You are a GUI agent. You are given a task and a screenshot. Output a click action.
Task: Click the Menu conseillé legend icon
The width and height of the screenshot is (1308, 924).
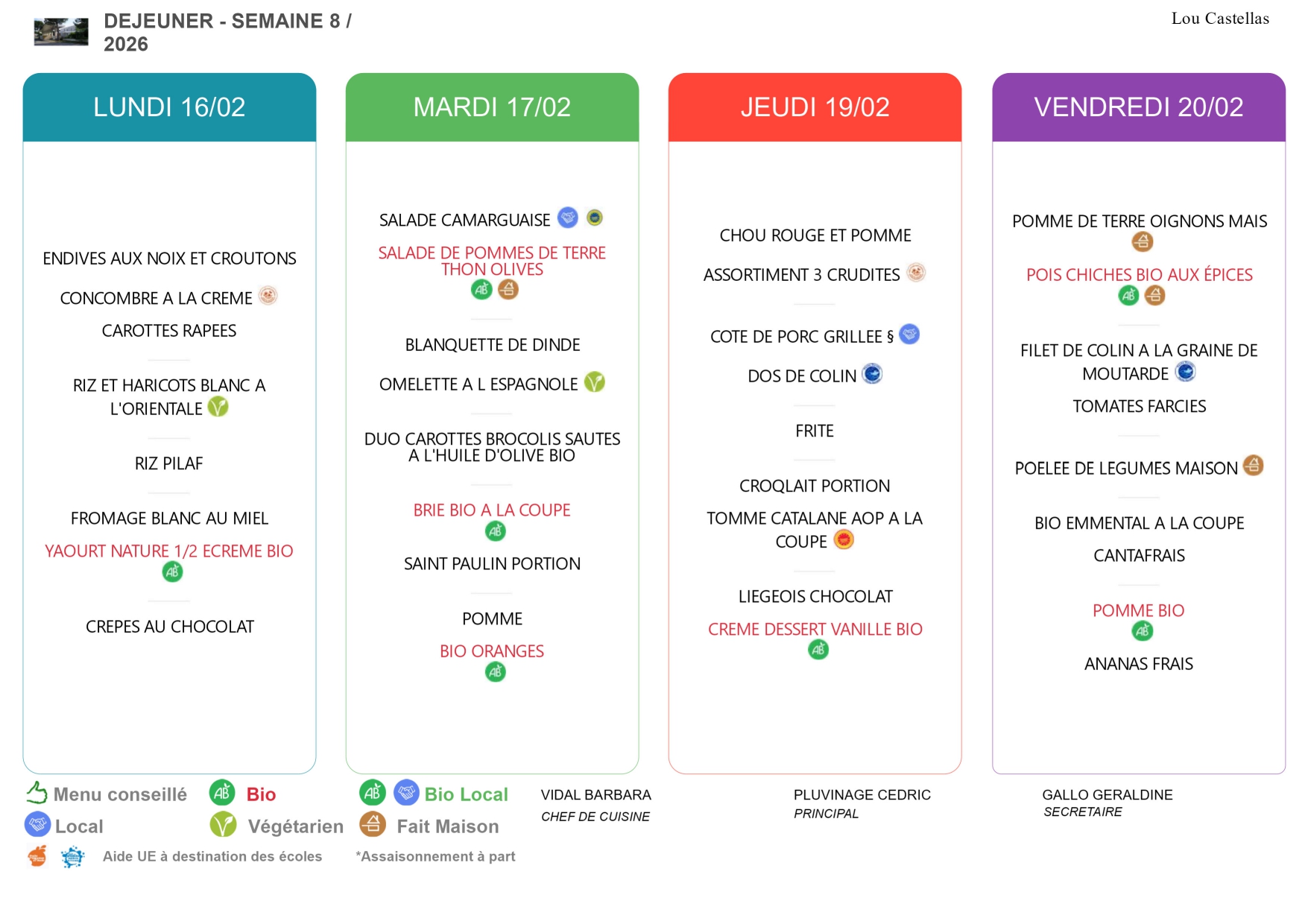click(37, 793)
